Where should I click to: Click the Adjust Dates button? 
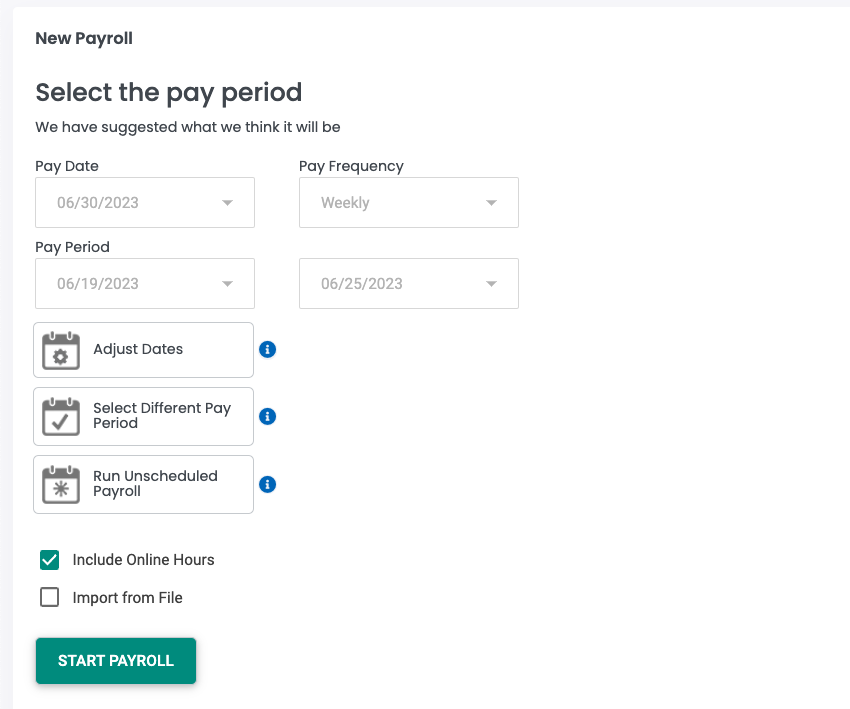[143, 350]
